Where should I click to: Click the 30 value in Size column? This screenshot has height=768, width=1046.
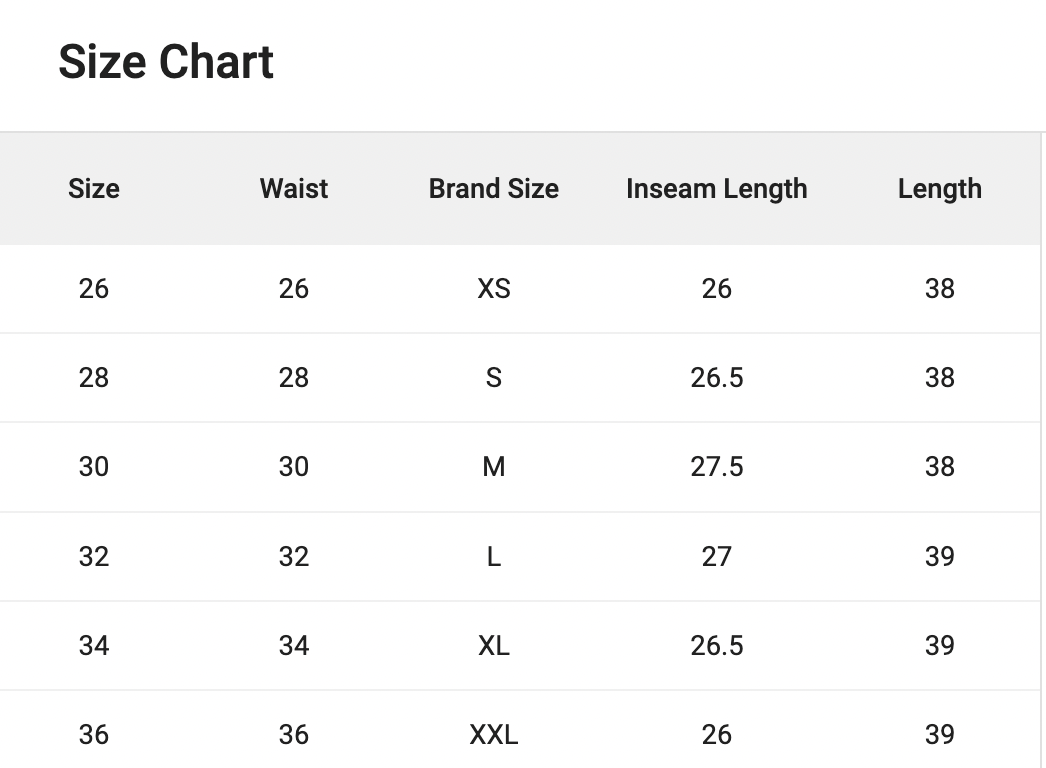(x=94, y=467)
